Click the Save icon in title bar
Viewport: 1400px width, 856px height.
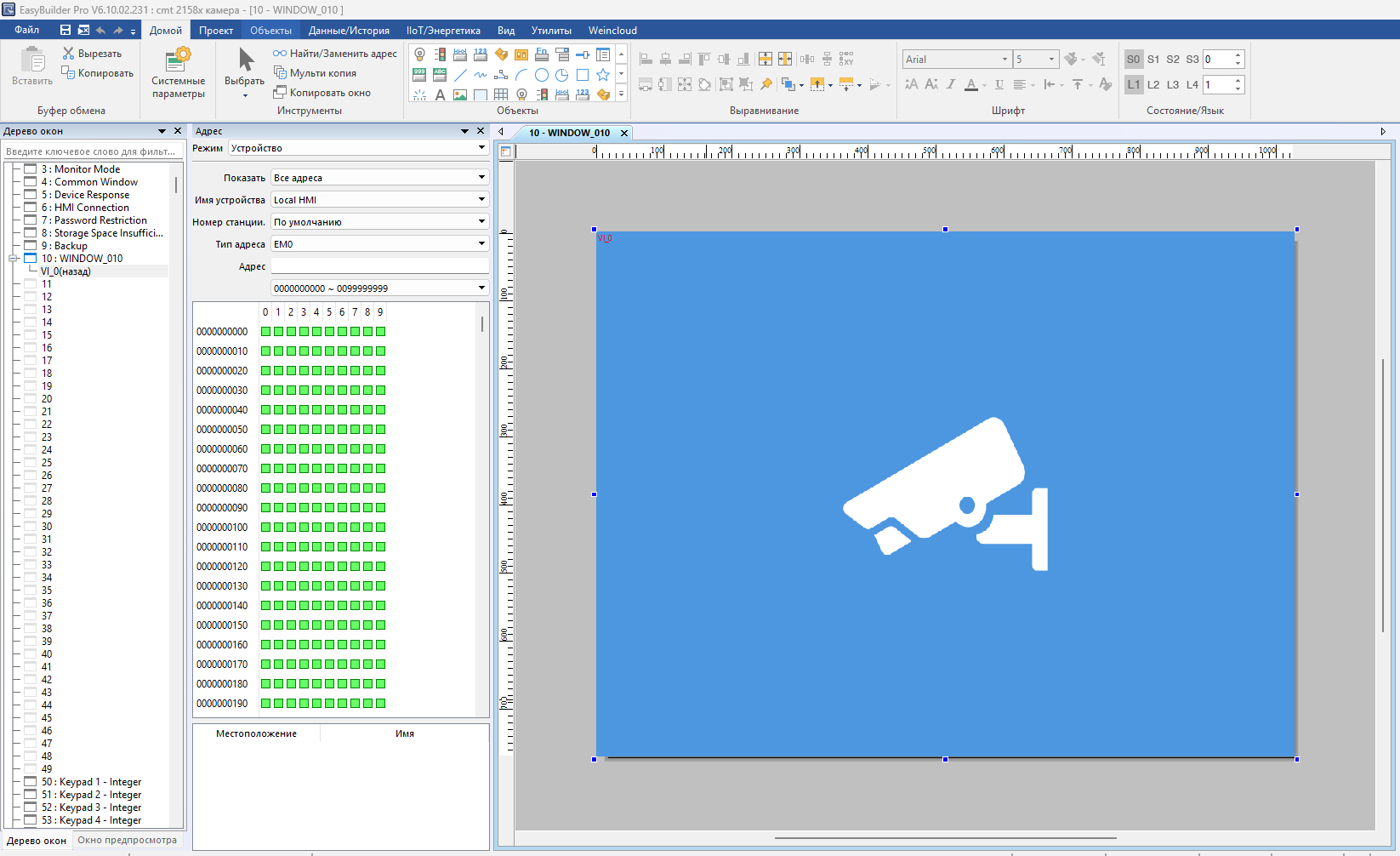[65, 30]
